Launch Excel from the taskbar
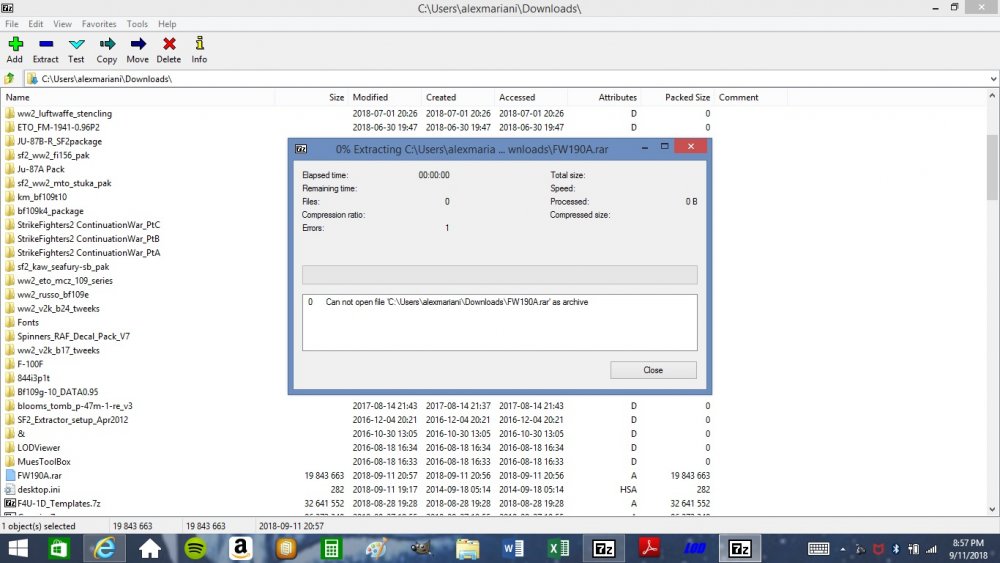This screenshot has width=1000, height=563. [559, 548]
